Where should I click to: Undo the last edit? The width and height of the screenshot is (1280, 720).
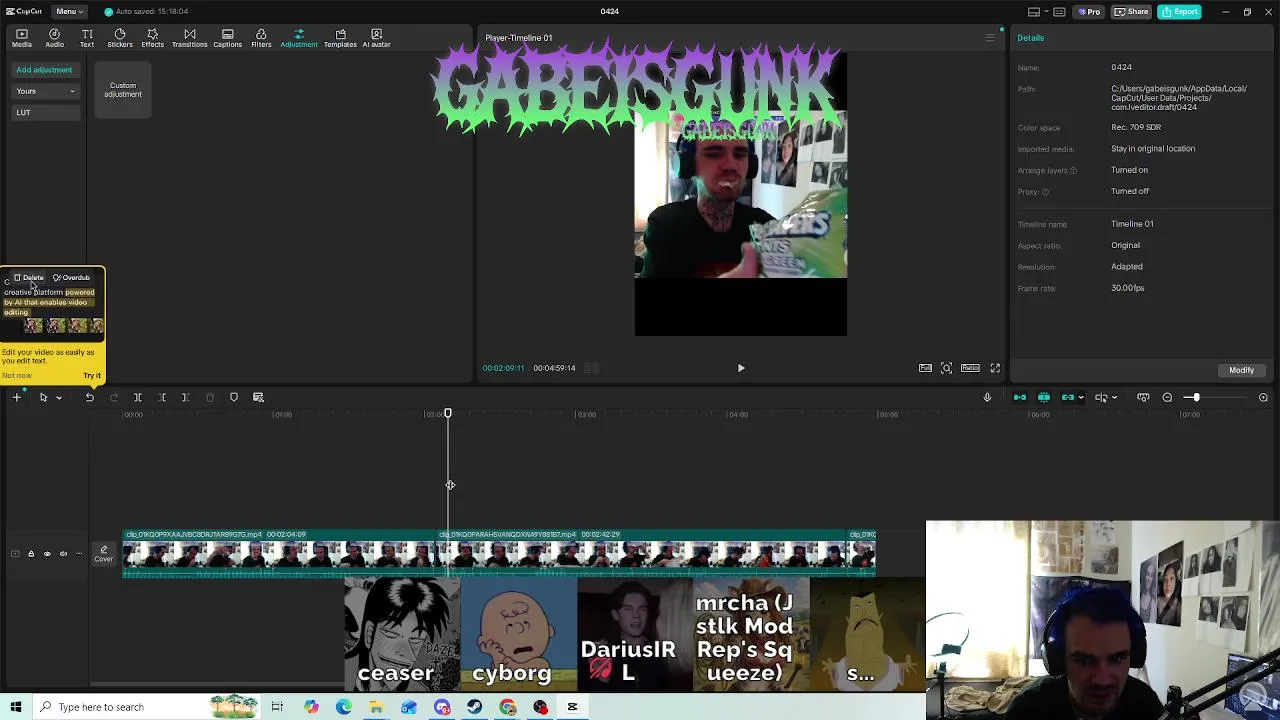point(89,398)
